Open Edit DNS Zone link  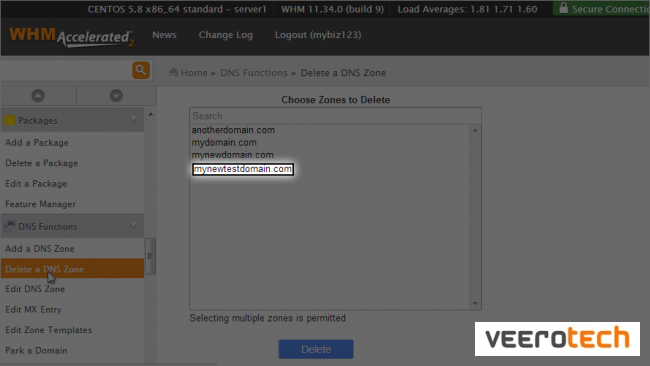click(x=35, y=289)
